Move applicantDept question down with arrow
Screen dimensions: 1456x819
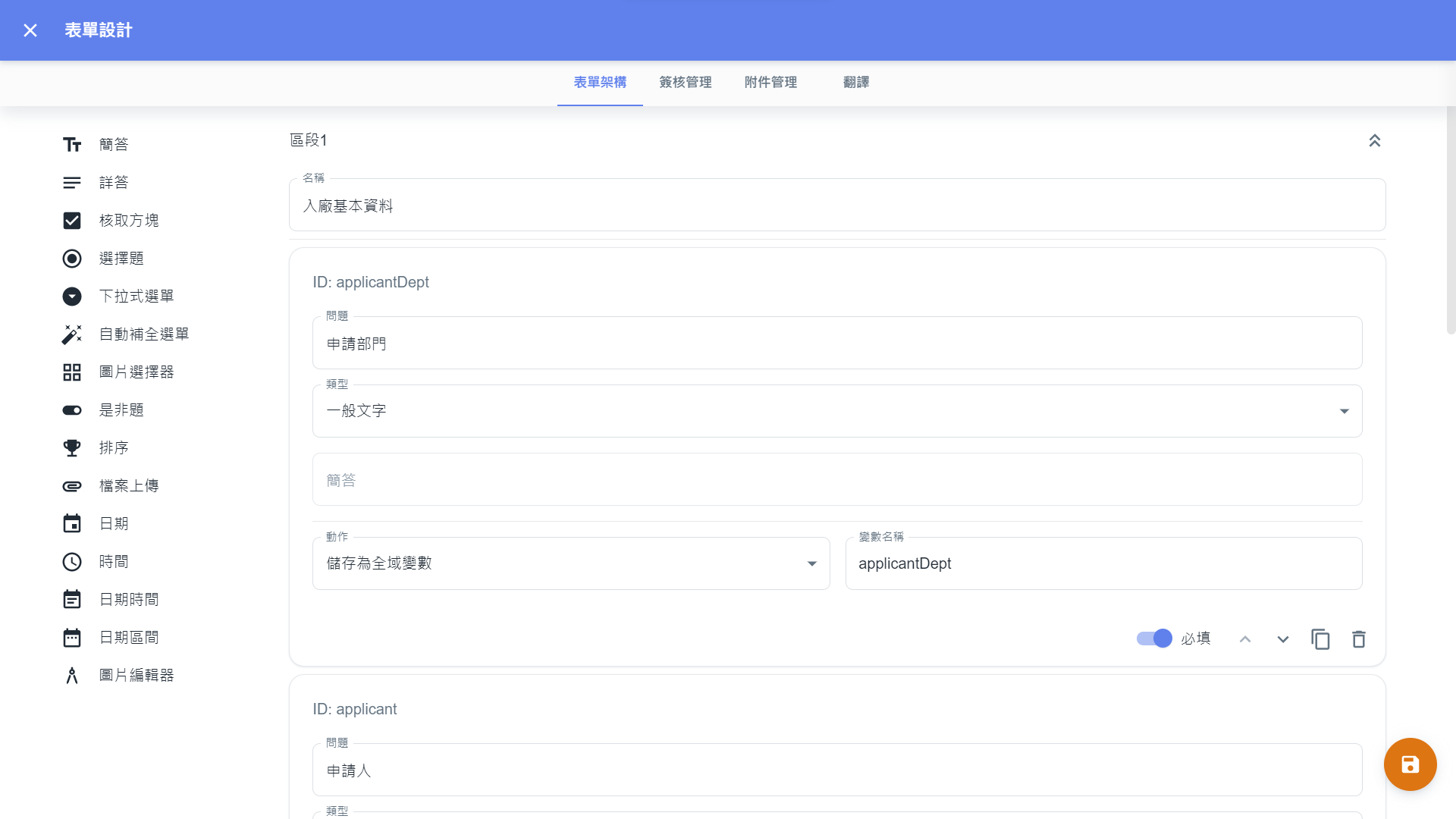[1282, 639]
